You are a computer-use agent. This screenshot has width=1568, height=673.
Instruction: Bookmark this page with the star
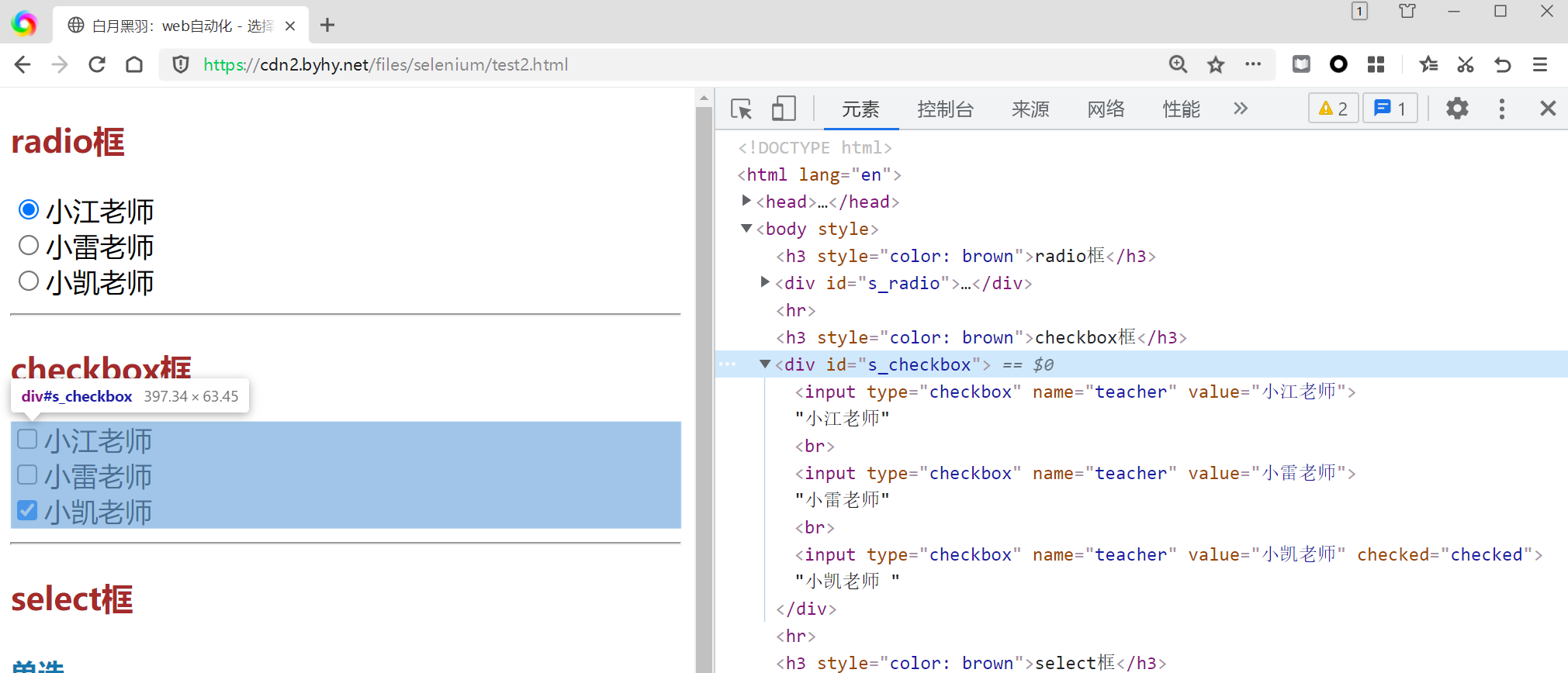(1216, 64)
